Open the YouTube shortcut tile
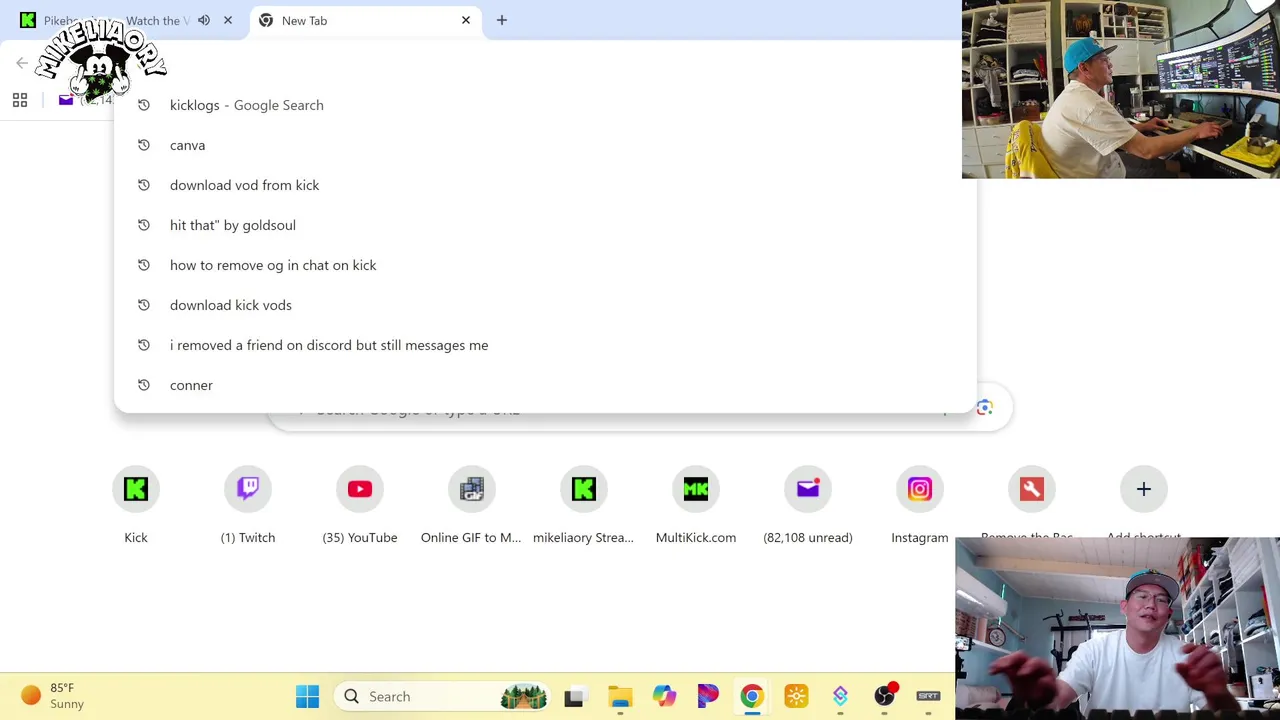The image size is (1280, 720). coord(360,506)
